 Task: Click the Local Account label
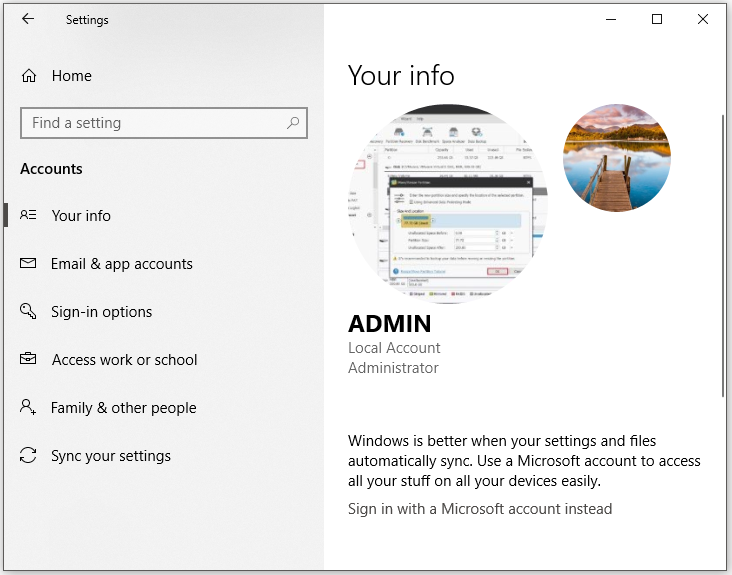pyautogui.click(x=394, y=348)
